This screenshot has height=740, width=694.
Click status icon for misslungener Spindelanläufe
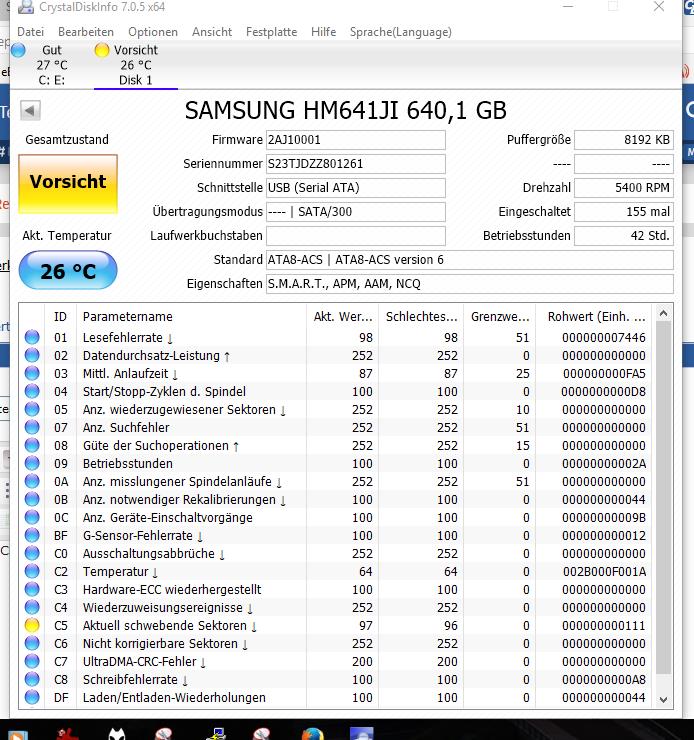[32, 481]
